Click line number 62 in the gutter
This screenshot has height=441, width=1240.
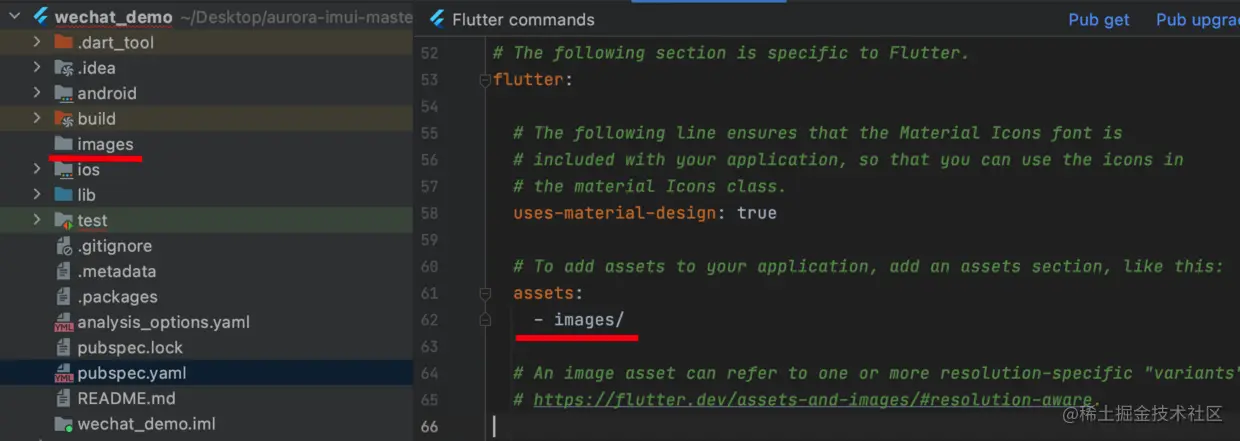[x=429, y=320]
